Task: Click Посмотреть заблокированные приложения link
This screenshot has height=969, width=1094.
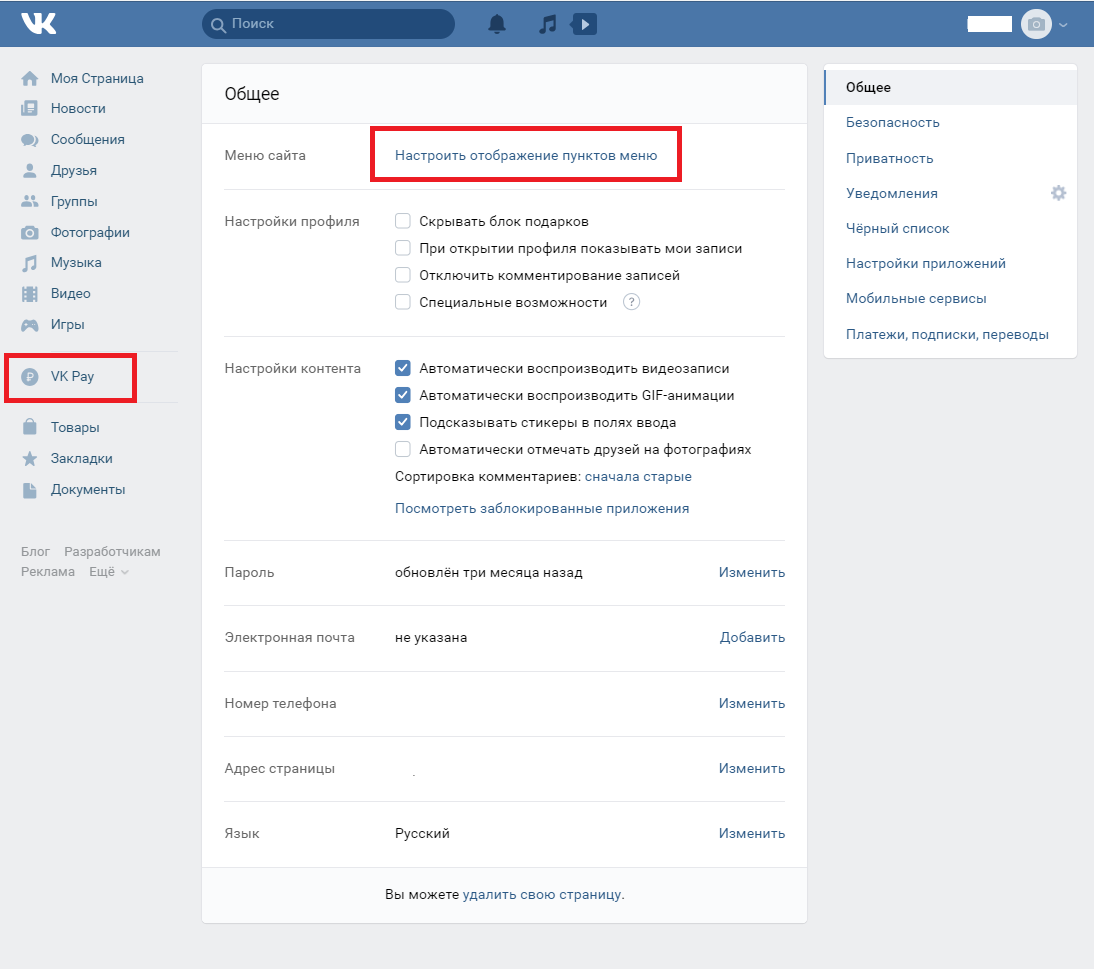Action: 542,509
